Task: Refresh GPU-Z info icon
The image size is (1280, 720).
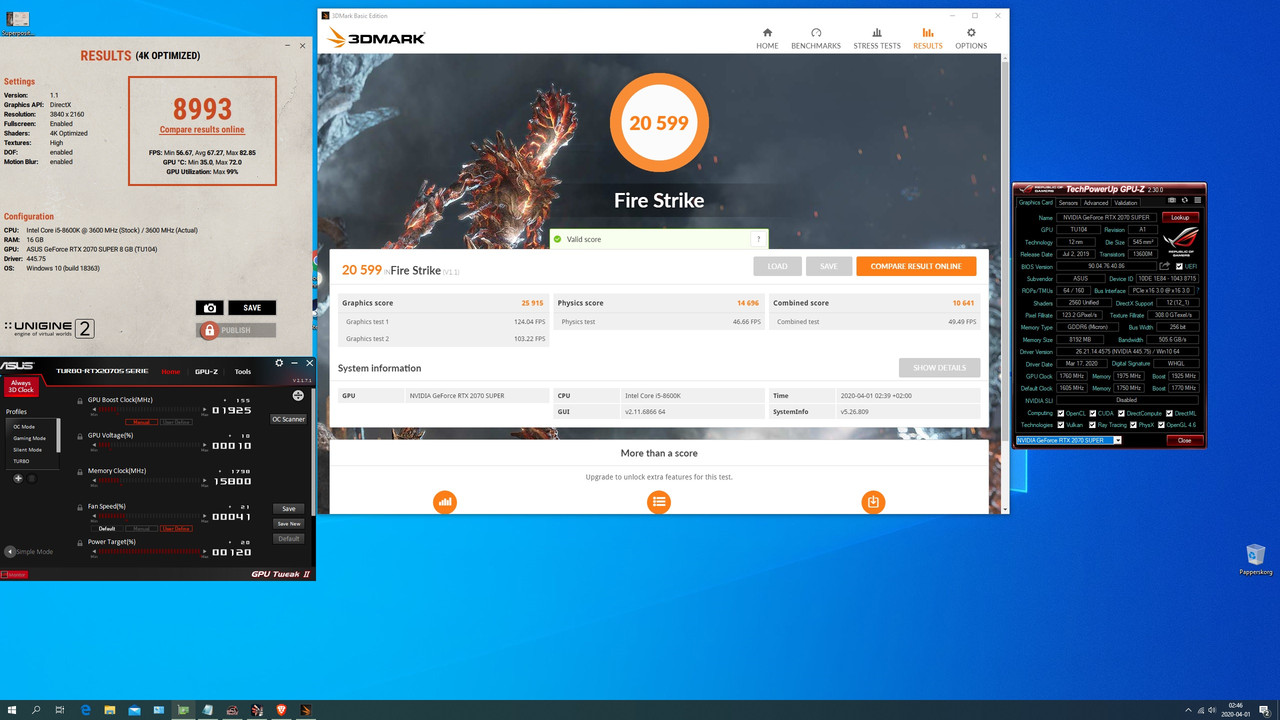Action: (1185, 200)
